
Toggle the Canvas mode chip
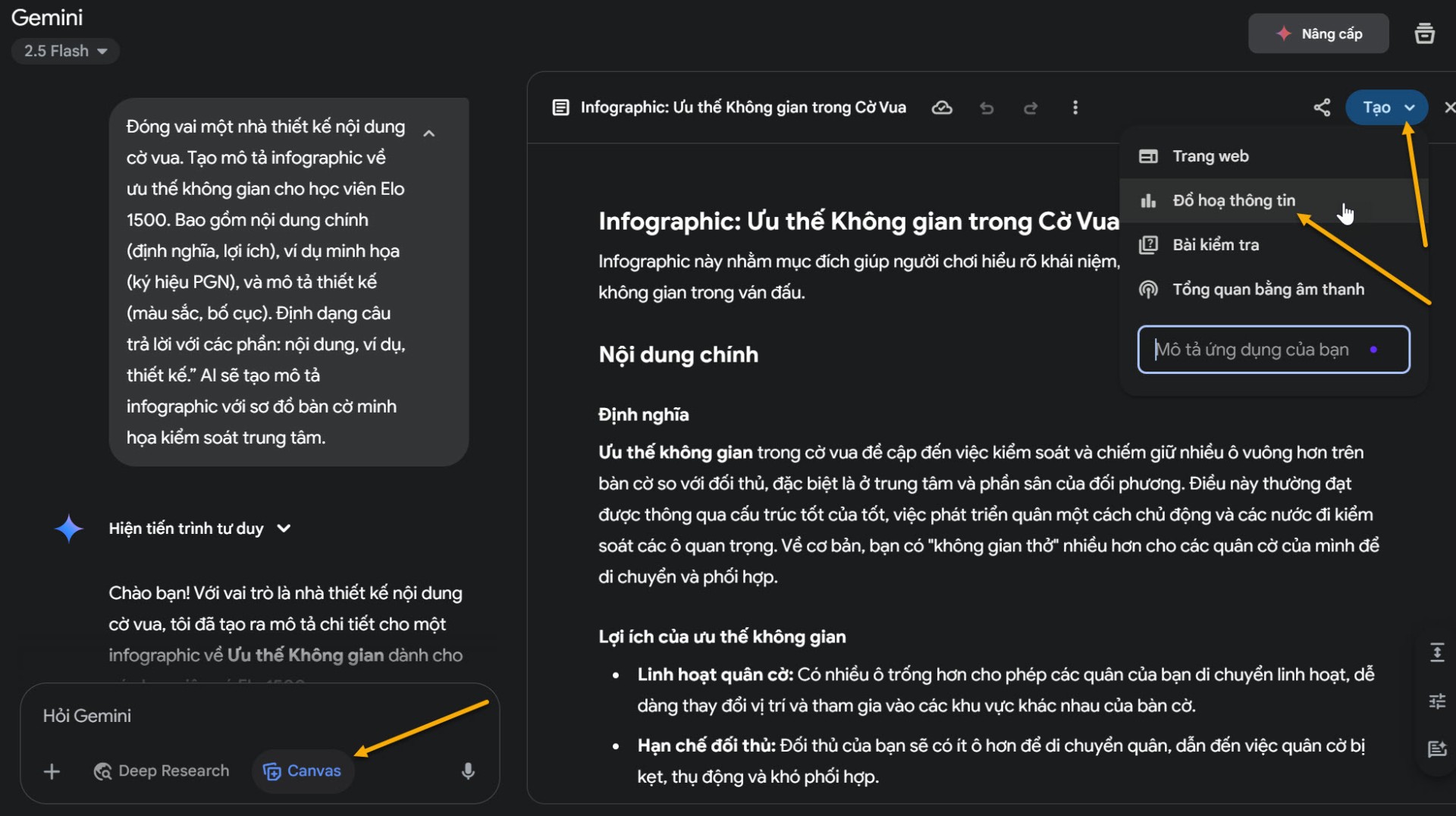pyautogui.click(x=303, y=771)
